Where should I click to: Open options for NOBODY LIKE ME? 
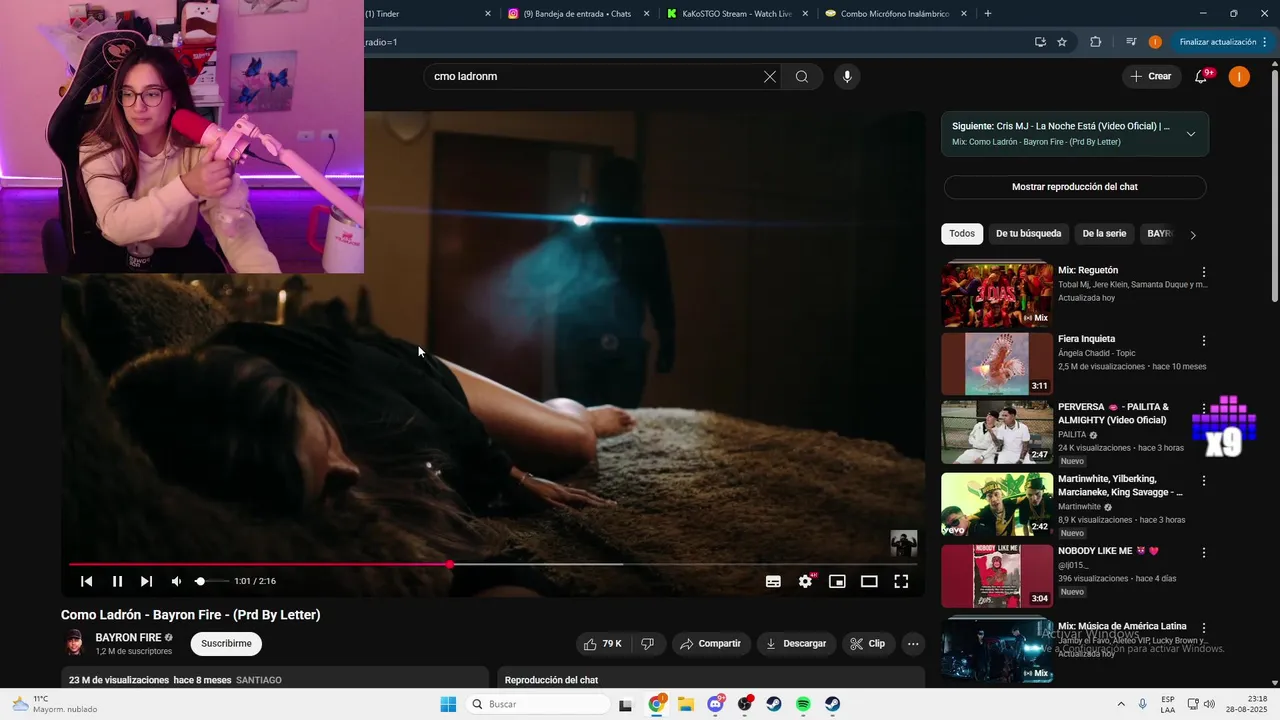click(1204, 553)
